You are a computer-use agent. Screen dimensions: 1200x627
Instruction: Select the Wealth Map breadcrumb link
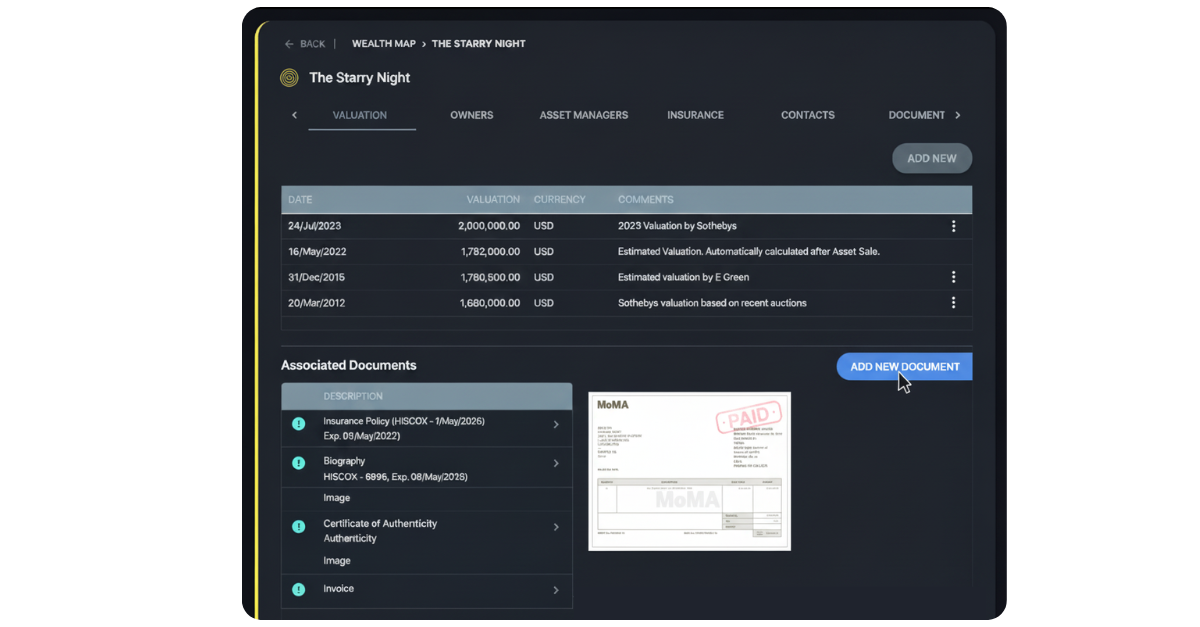(x=384, y=43)
